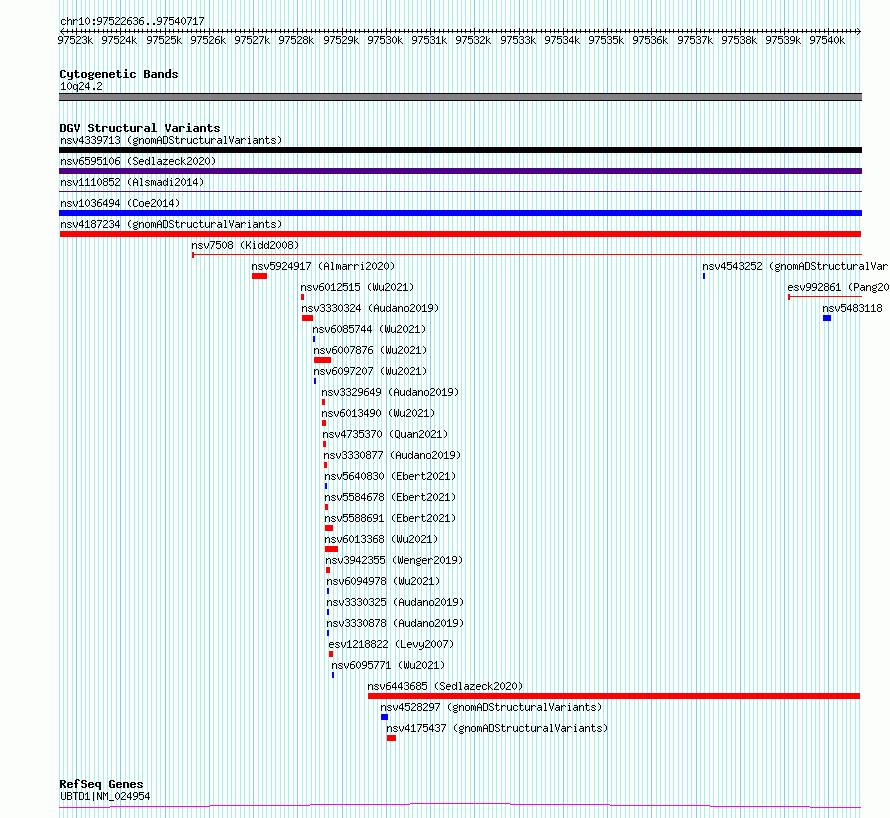Click nsv1110852 (Alsmadi2014) label
Image resolution: width=890 pixels, height=818 pixels.
132,182
